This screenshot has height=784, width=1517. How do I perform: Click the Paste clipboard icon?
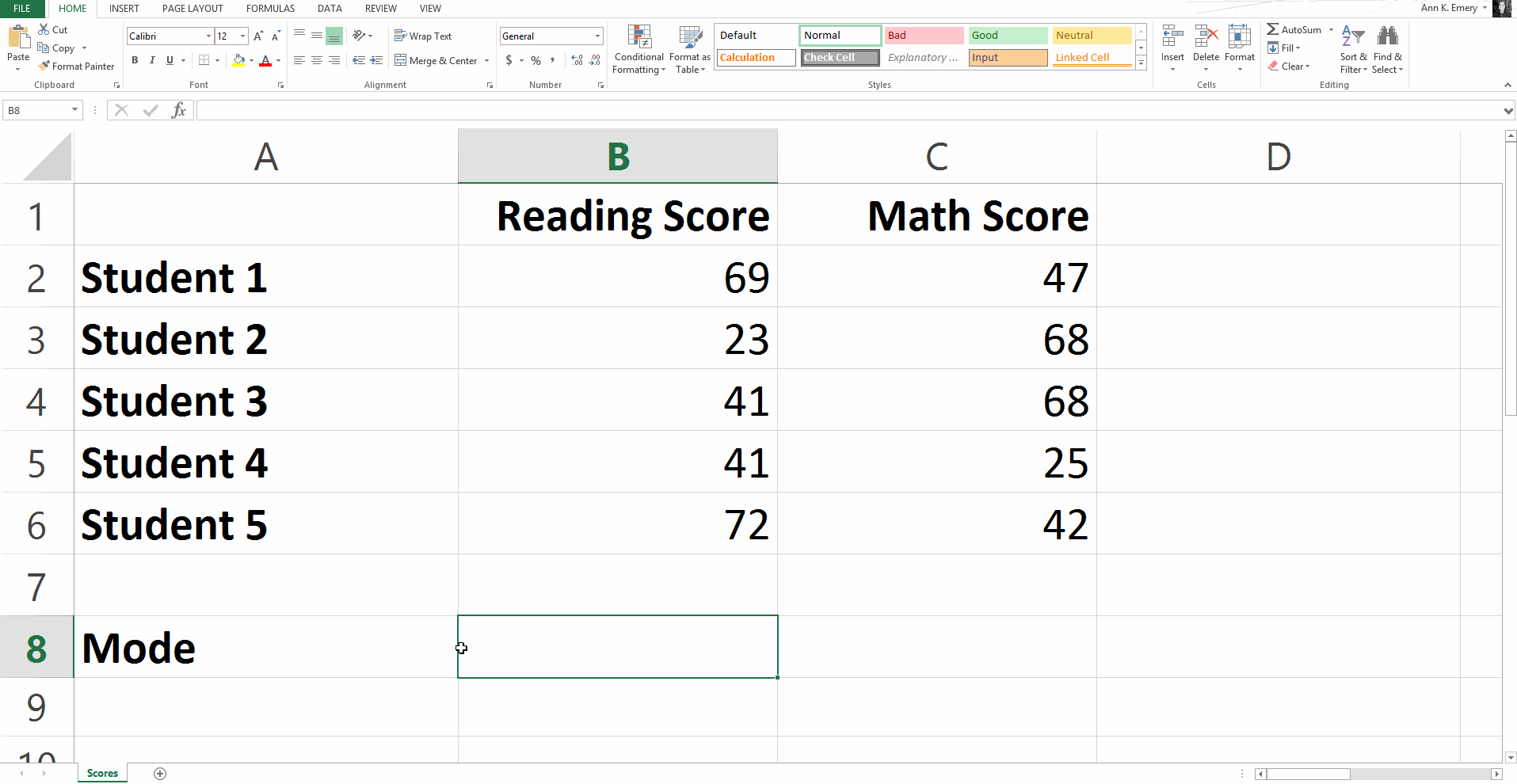[17, 38]
